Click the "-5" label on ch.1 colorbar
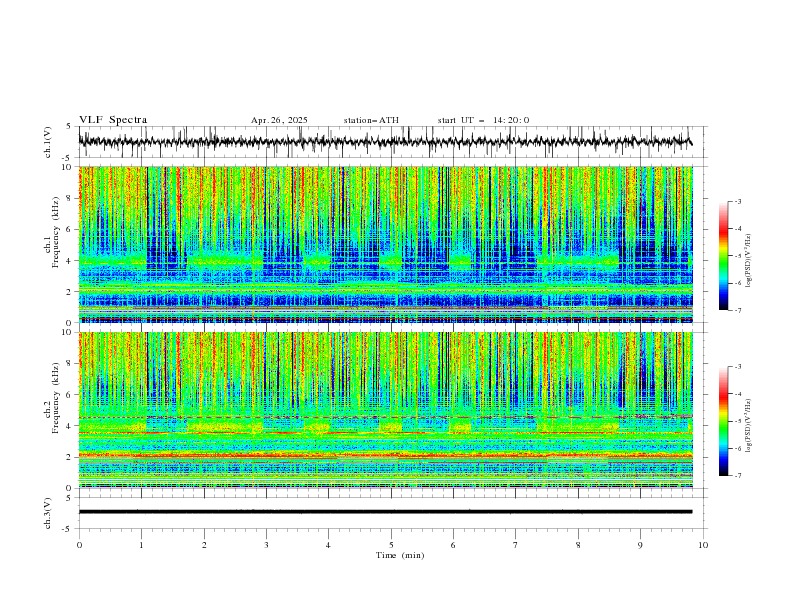792x612 pixels. (738, 256)
